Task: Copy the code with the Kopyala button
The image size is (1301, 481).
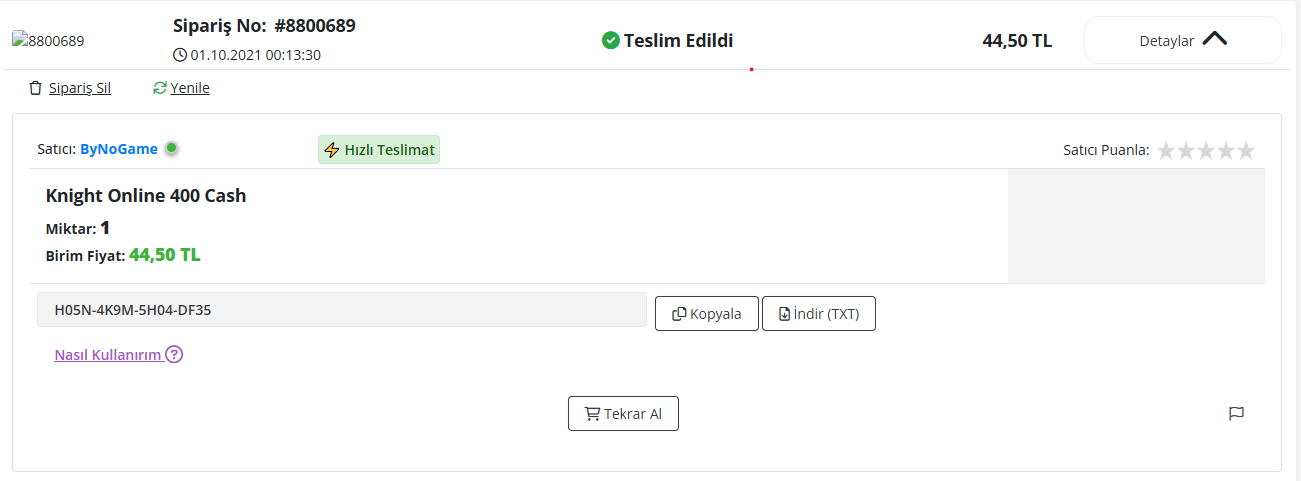Action: tap(707, 313)
